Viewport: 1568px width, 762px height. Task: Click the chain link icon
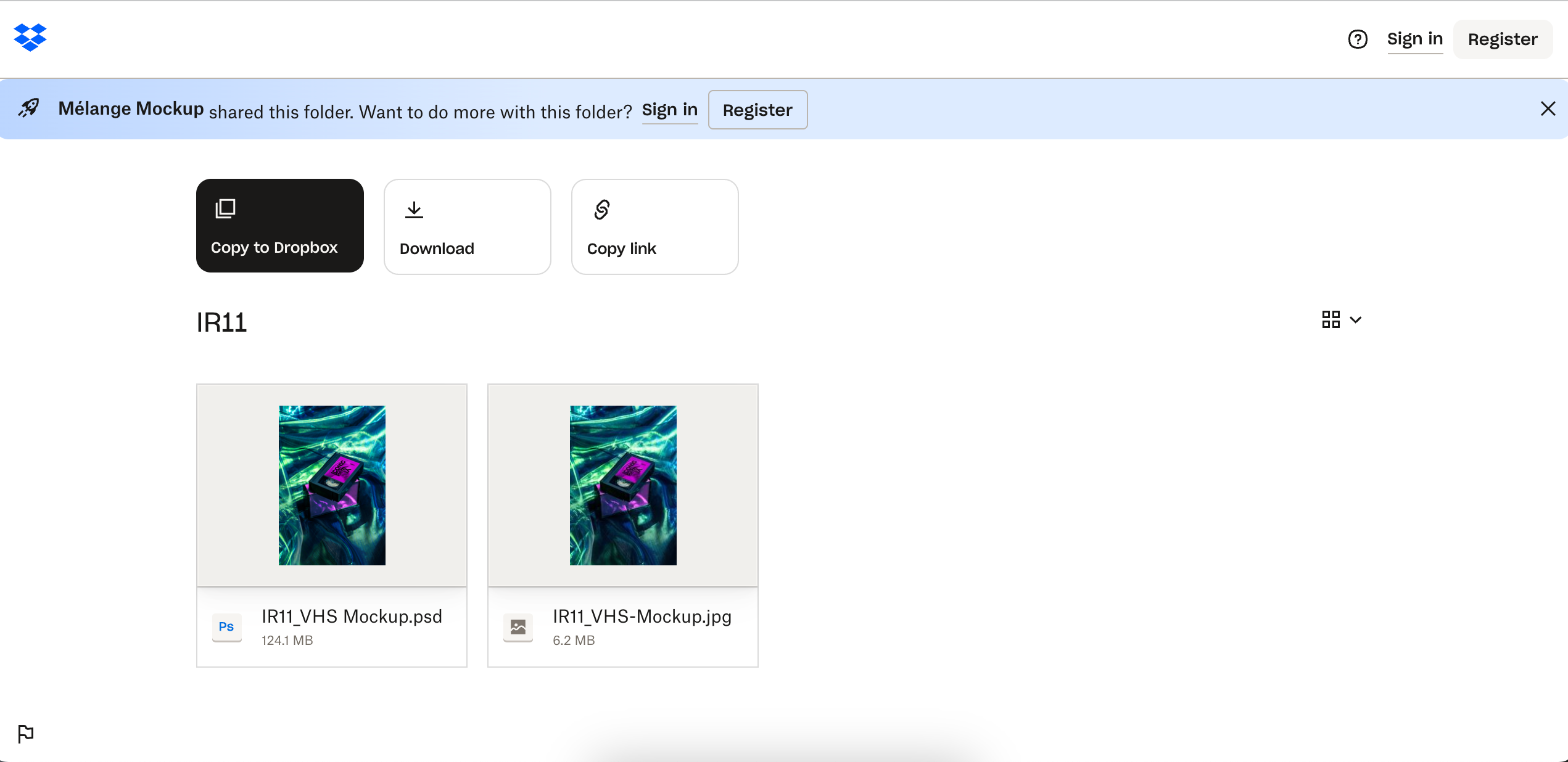click(x=601, y=210)
